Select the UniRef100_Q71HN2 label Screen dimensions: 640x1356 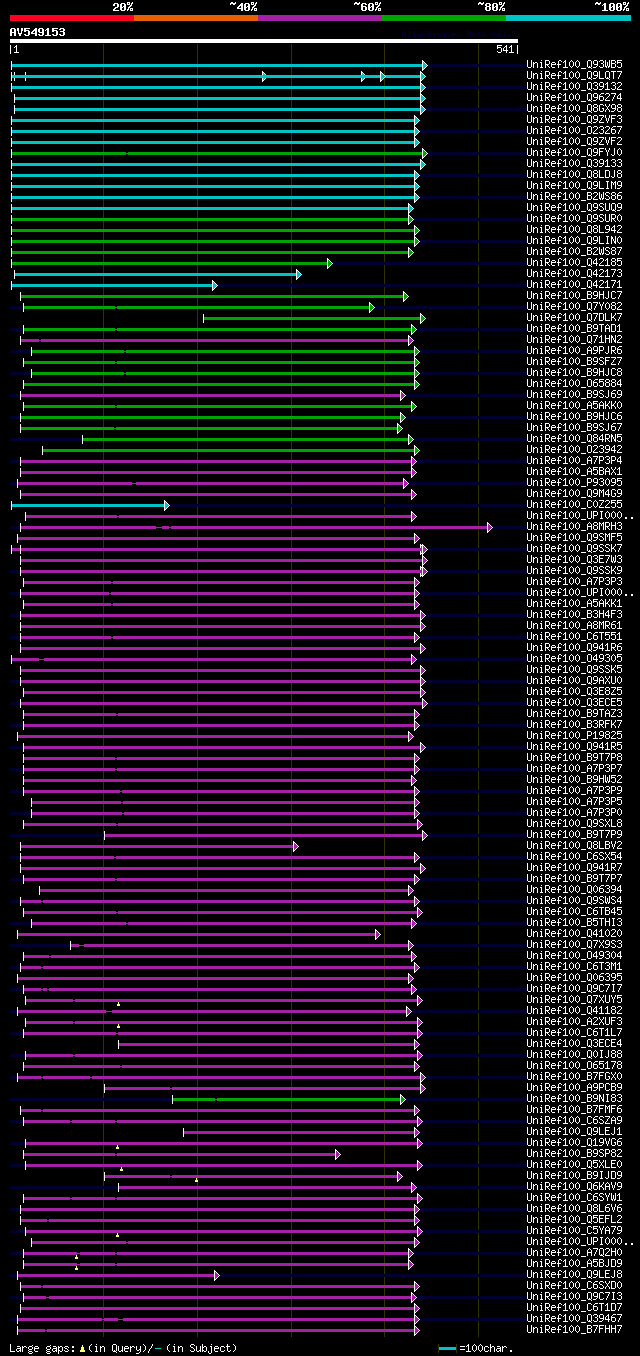(x=574, y=340)
